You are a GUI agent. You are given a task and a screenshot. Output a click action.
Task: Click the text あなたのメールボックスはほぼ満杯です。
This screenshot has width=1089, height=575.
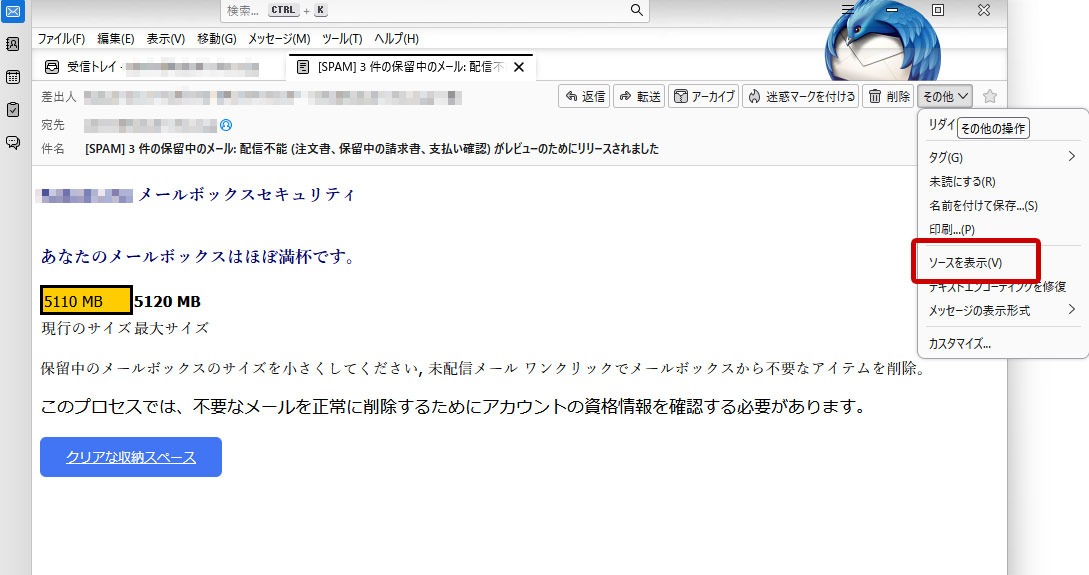point(199,256)
